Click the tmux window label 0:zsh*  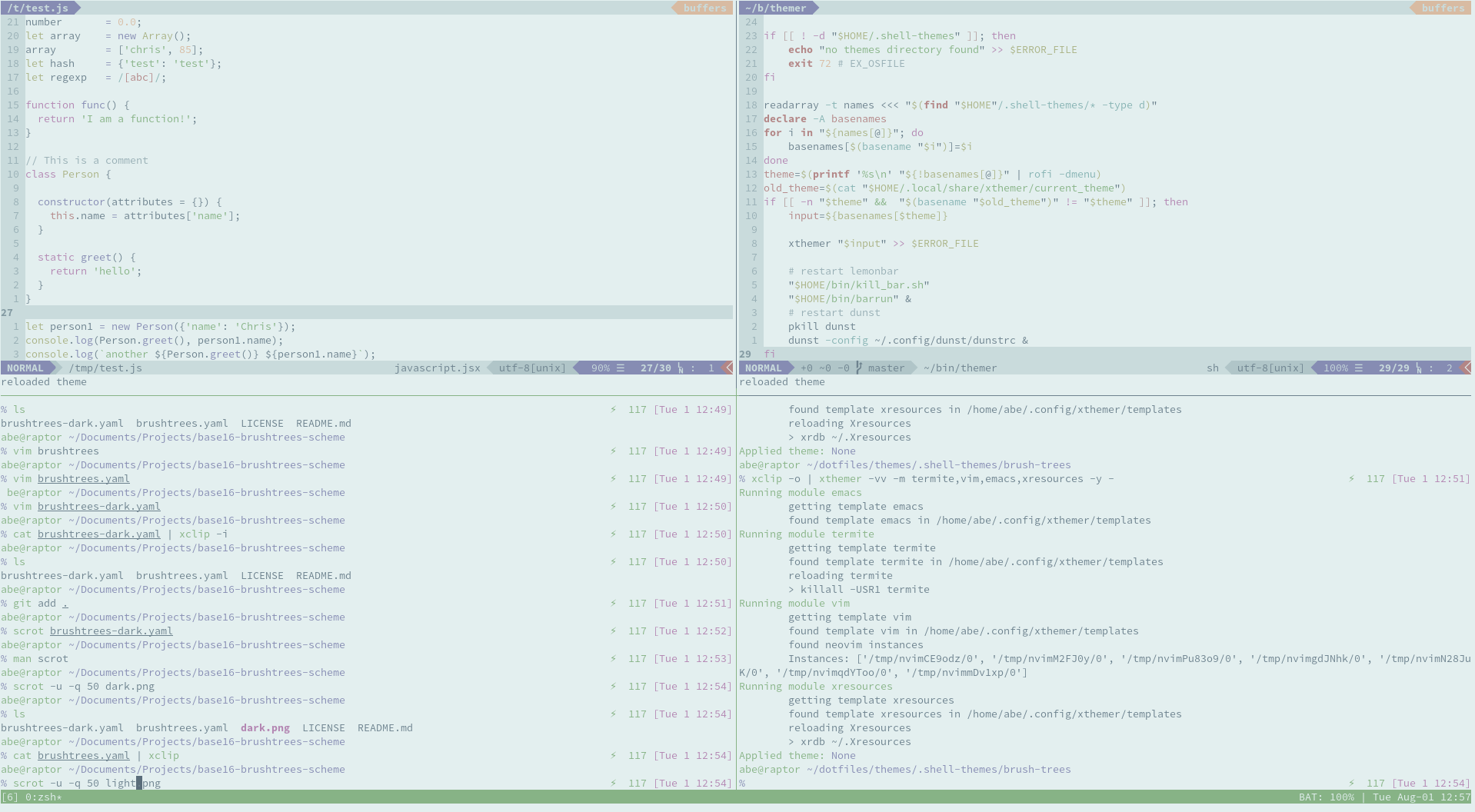coord(43,797)
